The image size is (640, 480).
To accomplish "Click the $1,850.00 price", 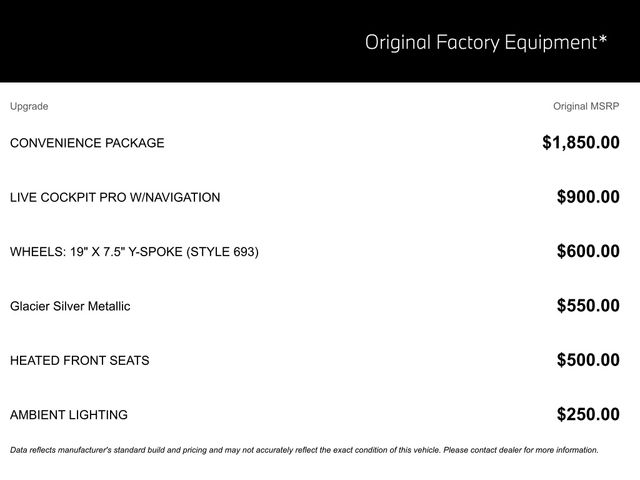I will point(580,143).
